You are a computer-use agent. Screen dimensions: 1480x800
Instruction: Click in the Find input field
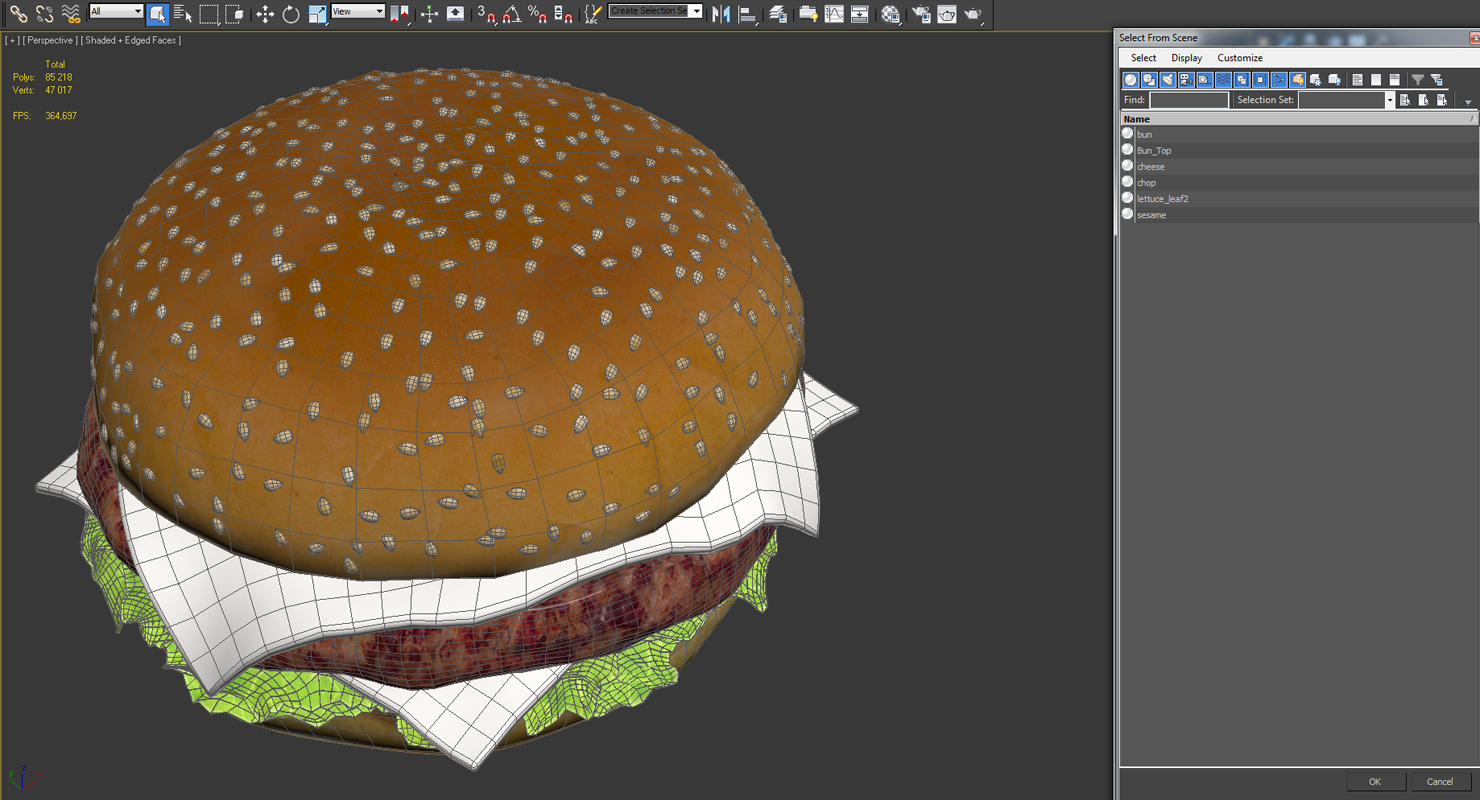coord(1189,100)
